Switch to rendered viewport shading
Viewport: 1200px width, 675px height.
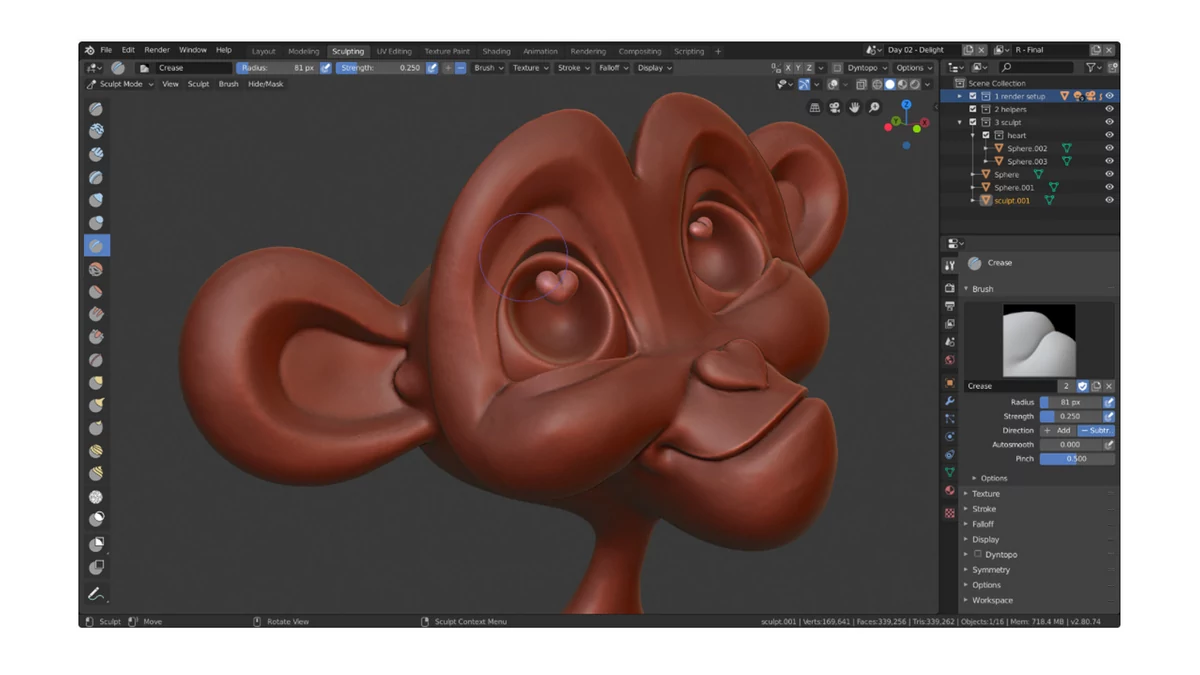click(x=915, y=84)
